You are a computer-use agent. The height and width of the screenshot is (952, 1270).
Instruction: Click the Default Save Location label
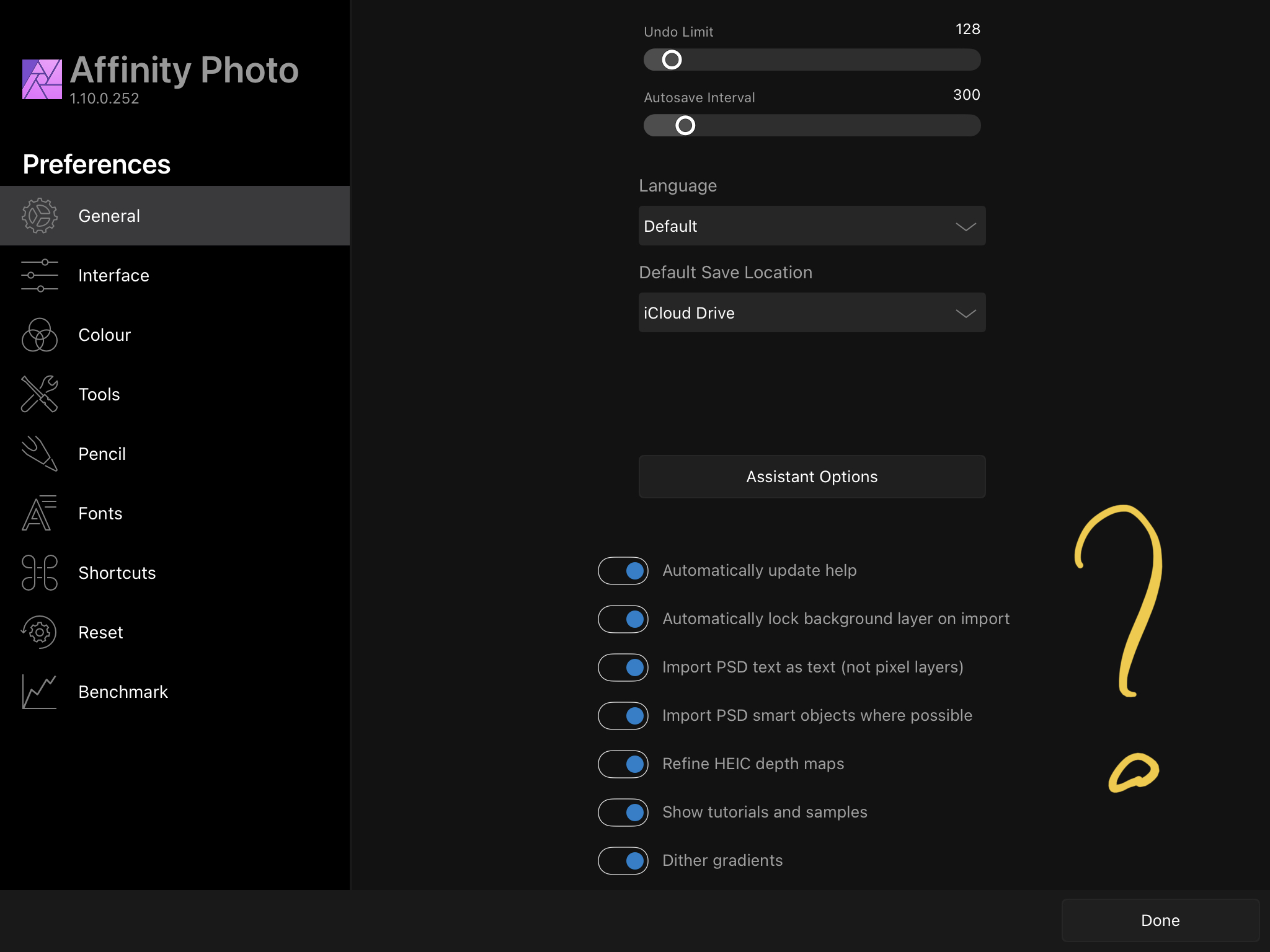tap(726, 273)
